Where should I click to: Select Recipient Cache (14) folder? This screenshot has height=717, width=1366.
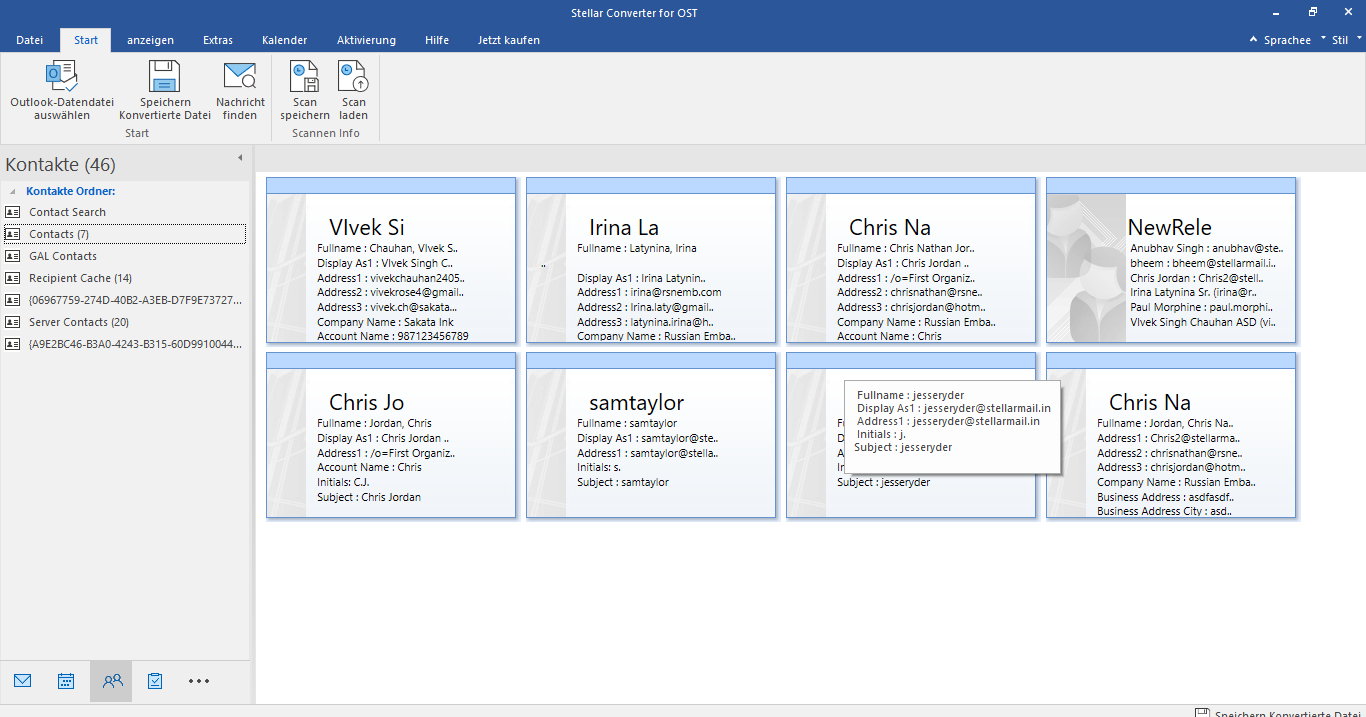point(80,278)
